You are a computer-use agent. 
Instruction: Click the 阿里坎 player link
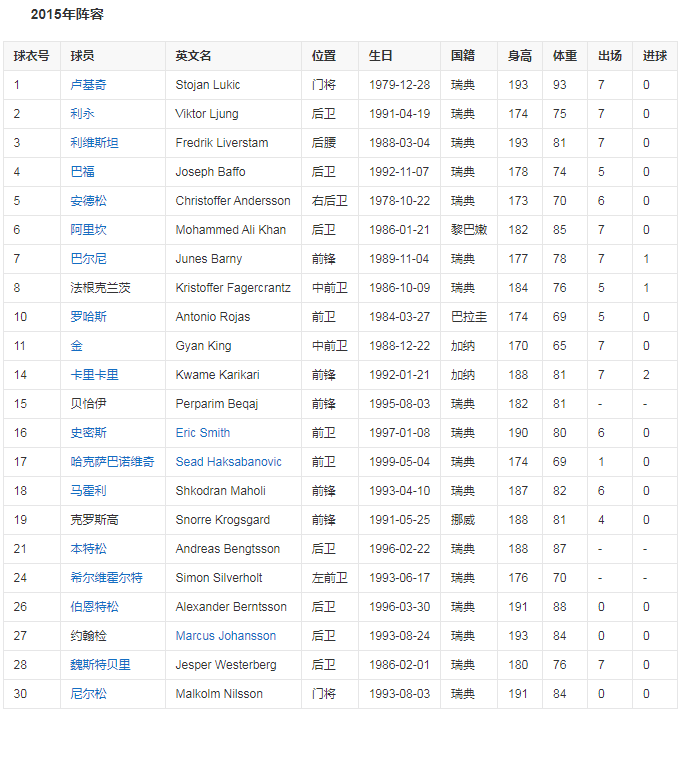coord(88,230)
